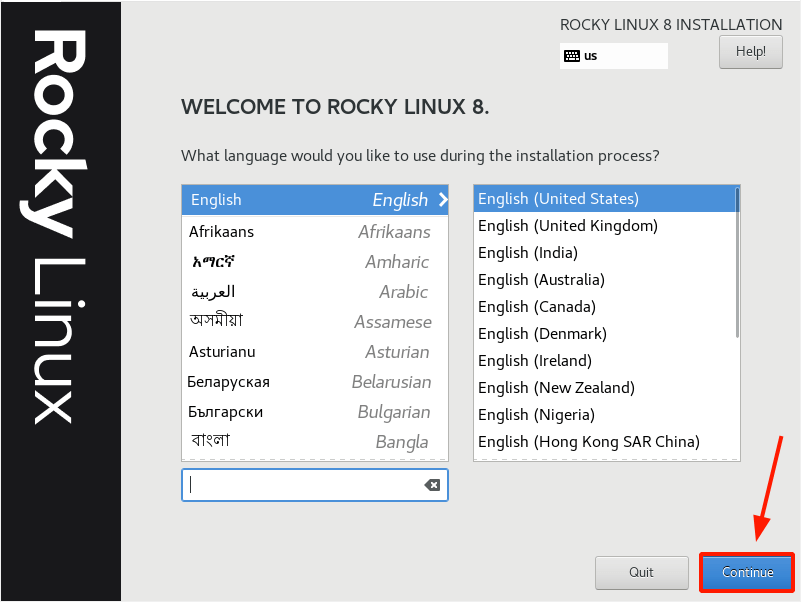801x602 pixels.
Task: Click the keyboard layout icon
Action: [572, 56]
